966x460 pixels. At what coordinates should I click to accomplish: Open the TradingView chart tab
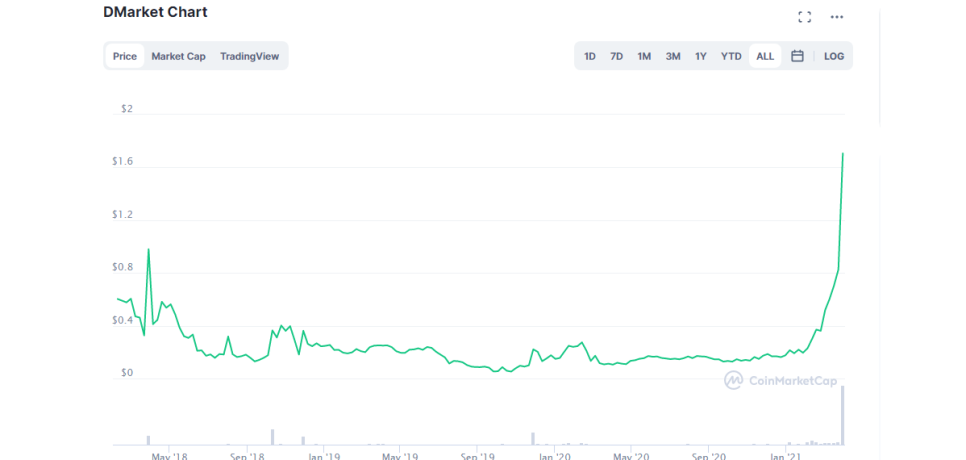(x=249, y=56)
